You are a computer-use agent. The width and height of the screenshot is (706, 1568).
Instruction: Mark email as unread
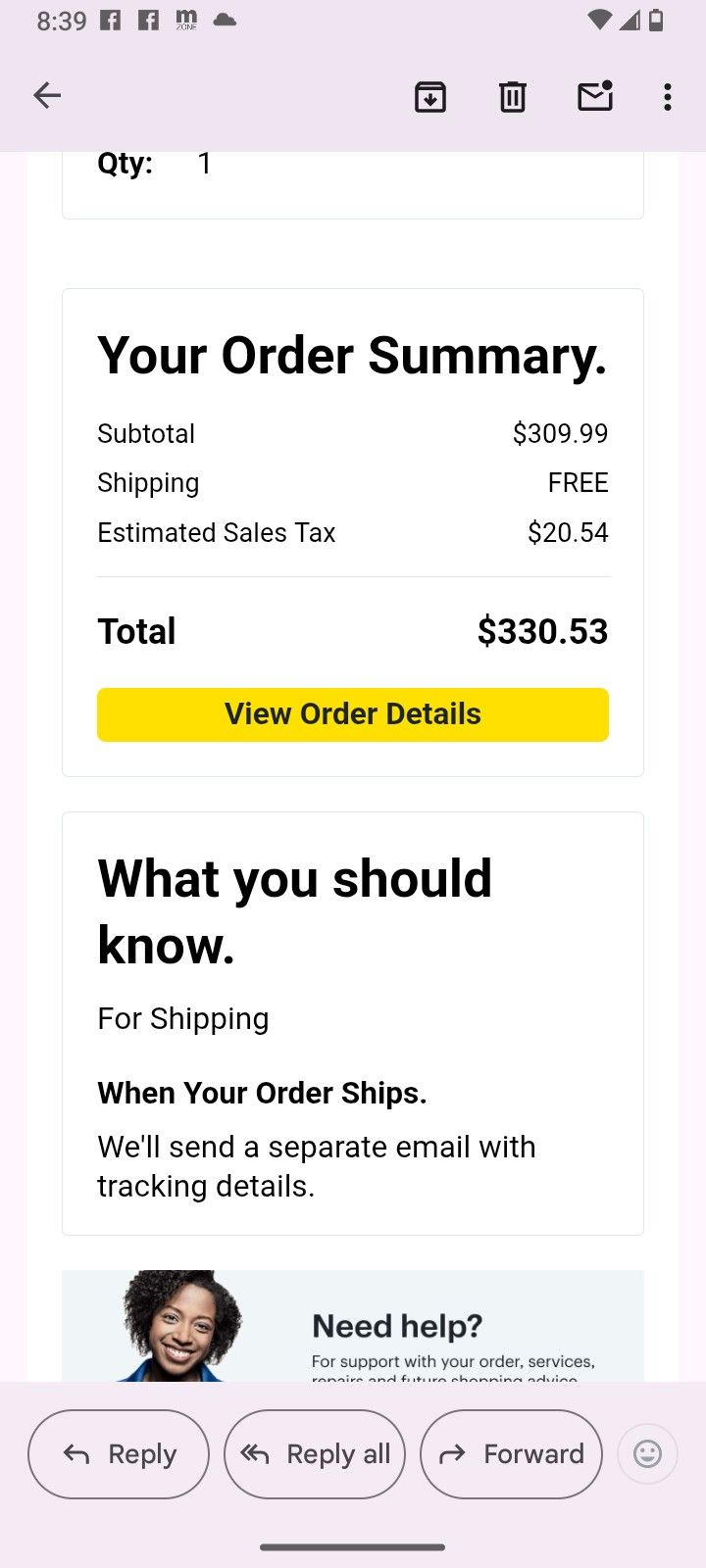pyautogui.click(x=594, y=96)
